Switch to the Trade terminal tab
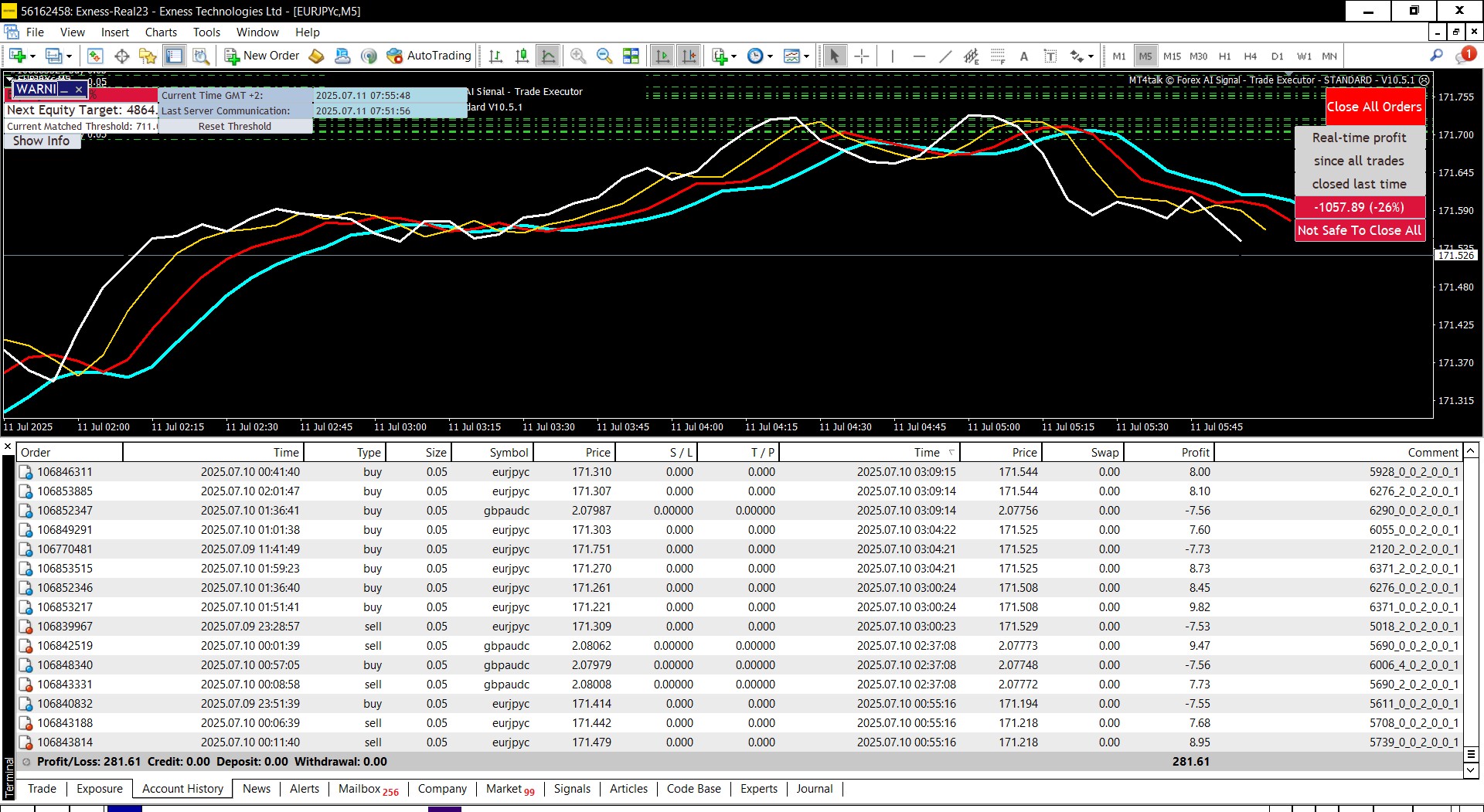Viewport: 1484px width, 812px height. (42, 788)
